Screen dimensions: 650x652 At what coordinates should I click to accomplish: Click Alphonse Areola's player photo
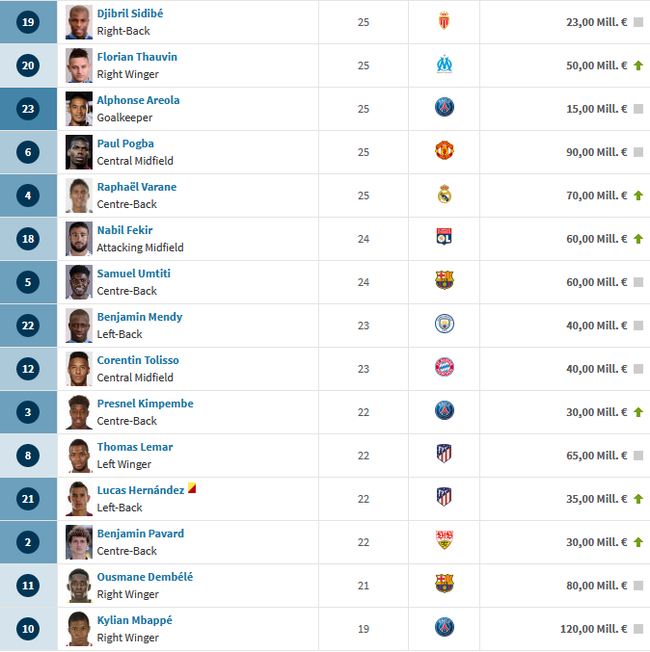coord(79,108)
